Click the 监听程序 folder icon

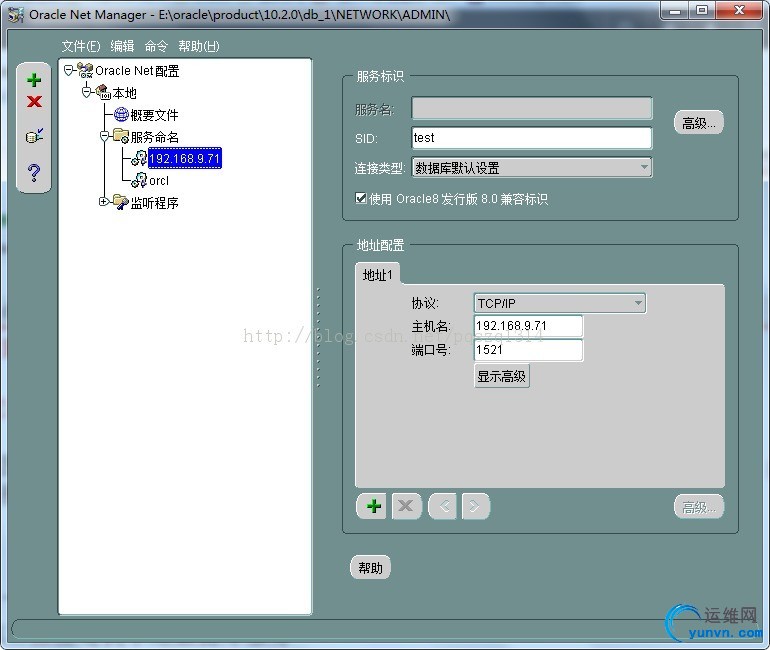pos(121,202)
